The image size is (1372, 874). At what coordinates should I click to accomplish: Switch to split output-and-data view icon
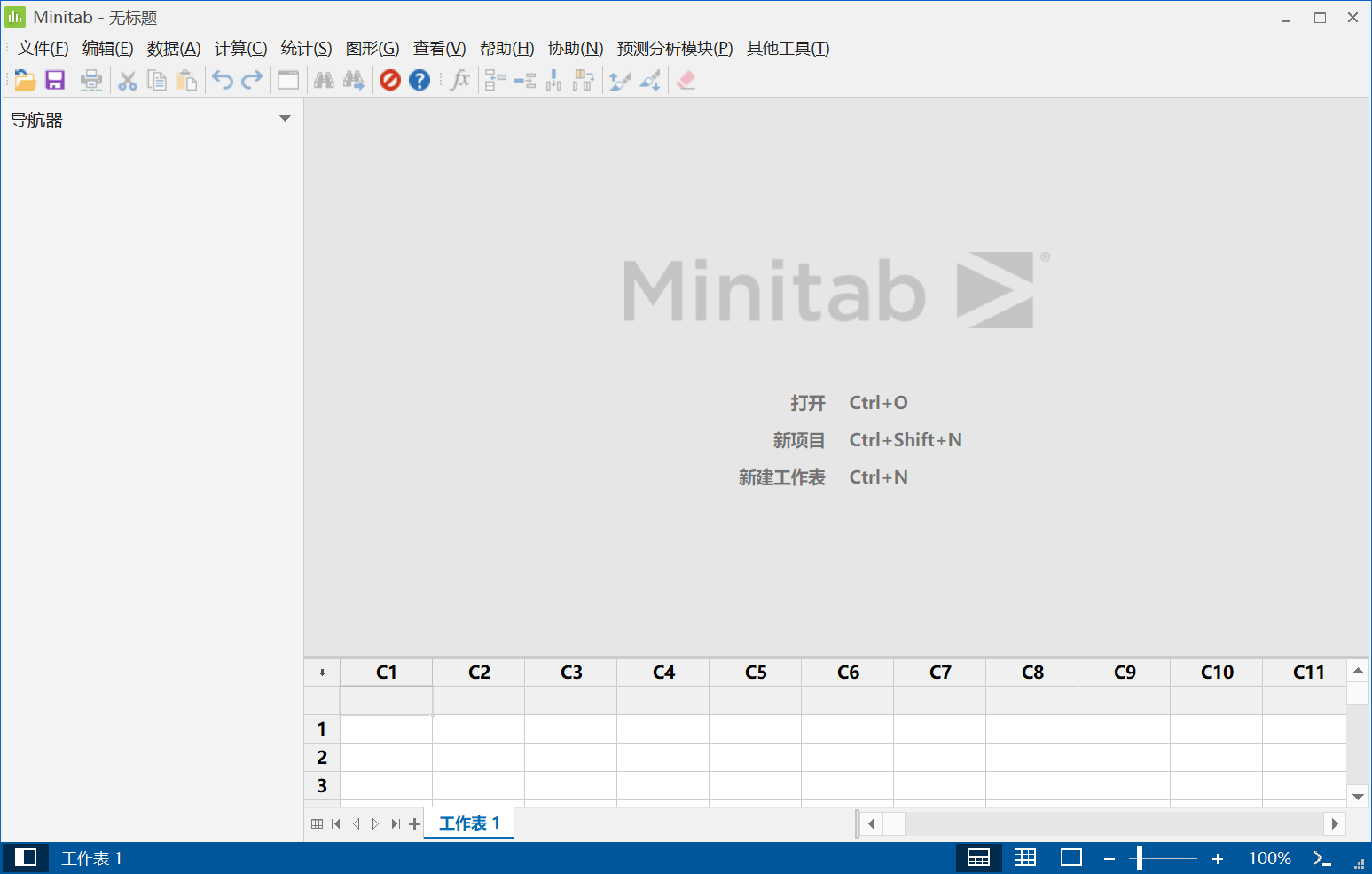tap(979, 857)
